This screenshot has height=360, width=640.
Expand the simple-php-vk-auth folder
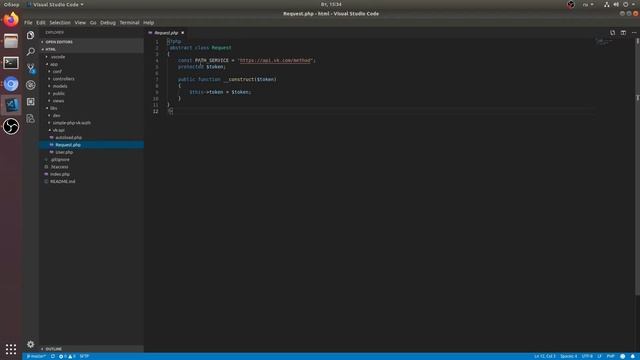[91, 123]
